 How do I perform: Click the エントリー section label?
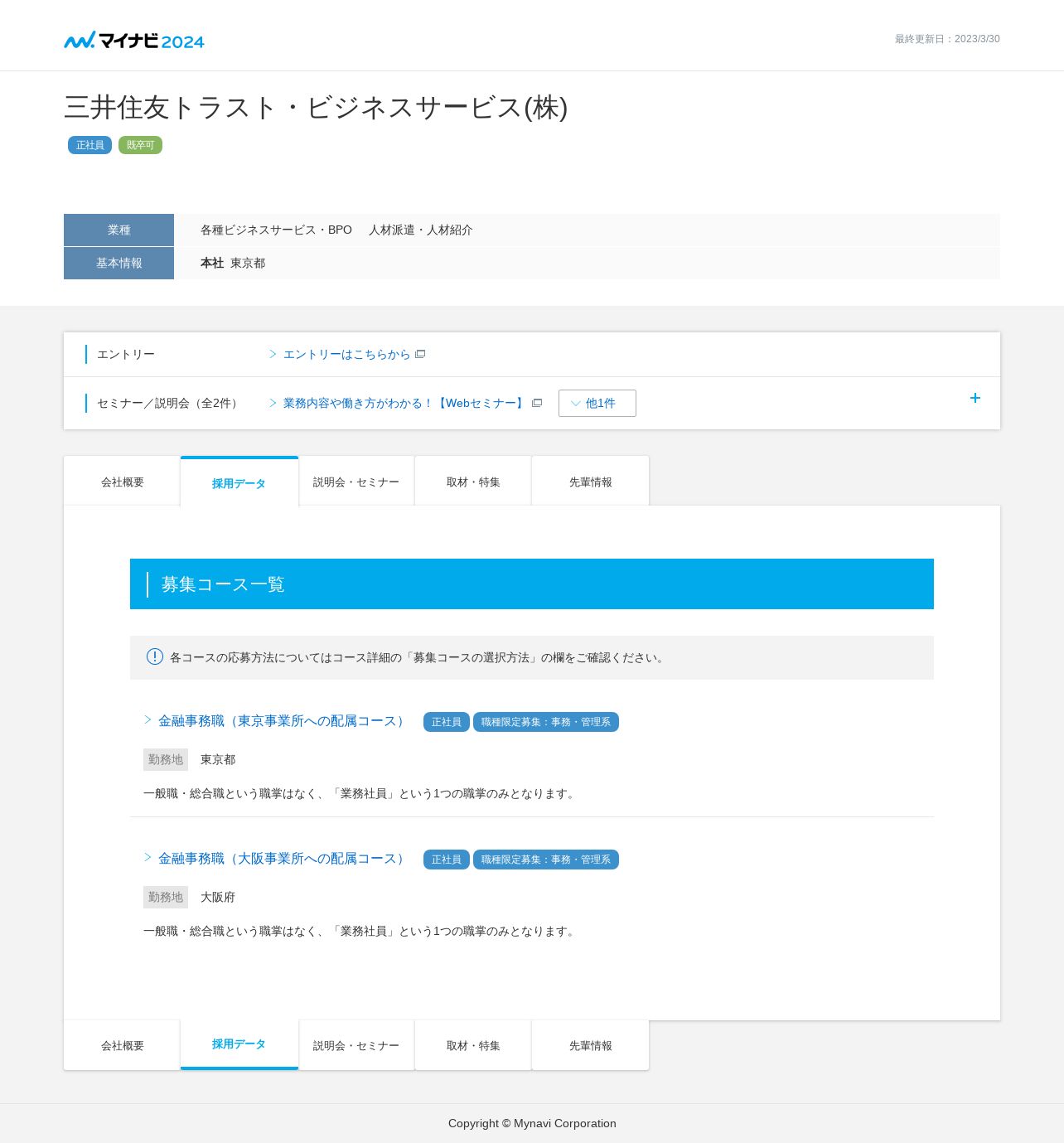[126, 354]
